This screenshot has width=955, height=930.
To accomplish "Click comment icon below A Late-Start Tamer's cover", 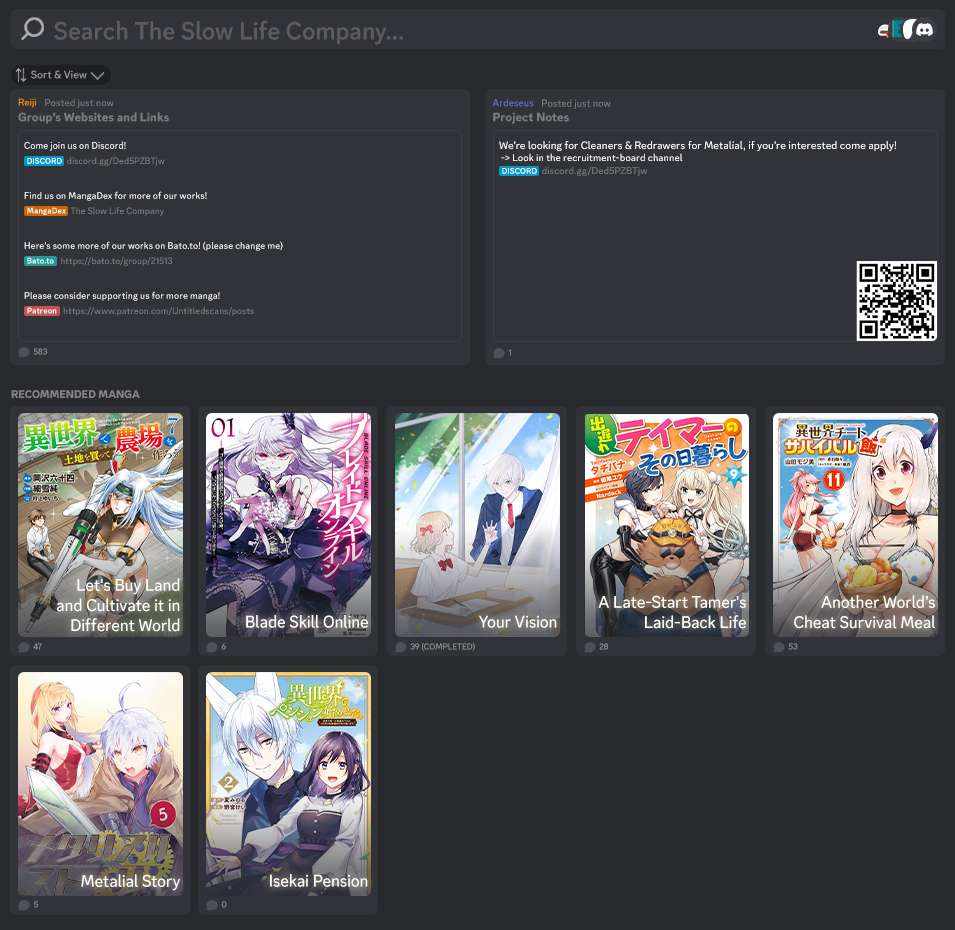I will 591,647.
